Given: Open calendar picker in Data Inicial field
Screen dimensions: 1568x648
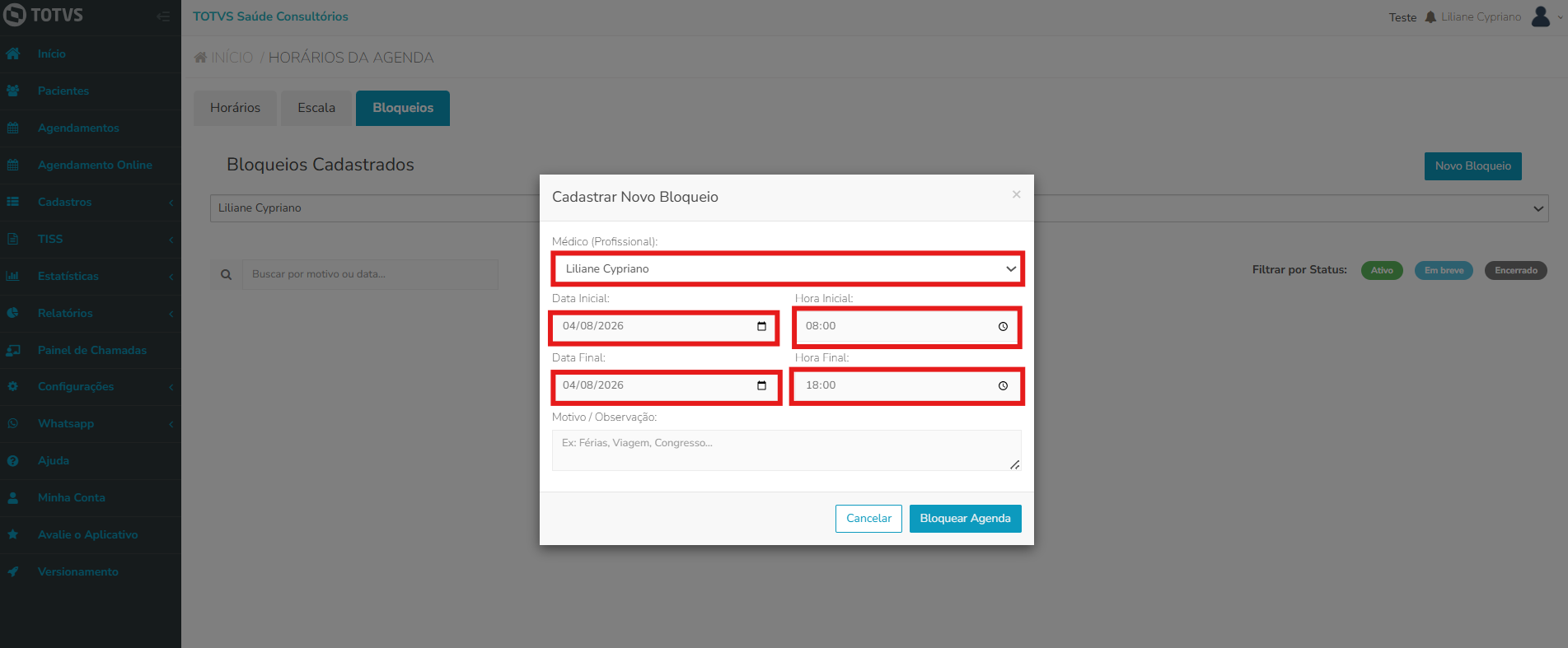Looking at the screenshot, I should (761, 326).
